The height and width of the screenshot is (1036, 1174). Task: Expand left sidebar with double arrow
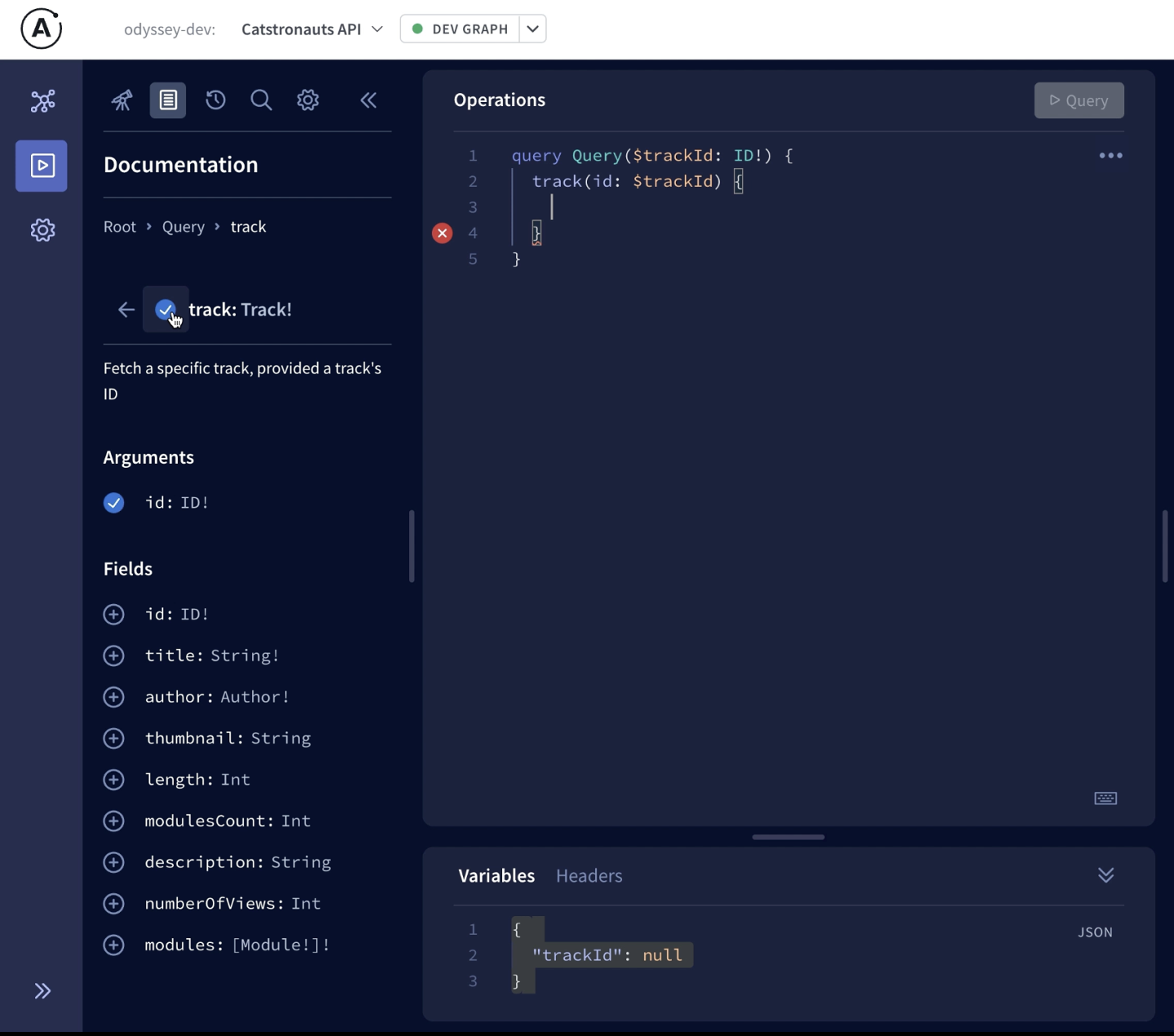(x=42, y=990)
